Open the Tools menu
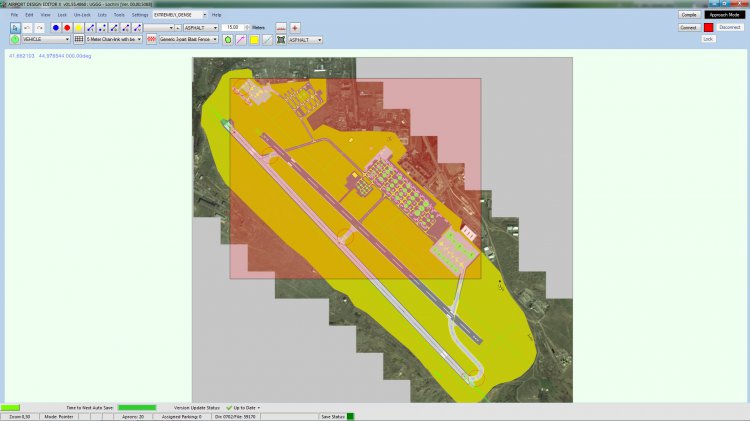 click(x=119, y=15)
